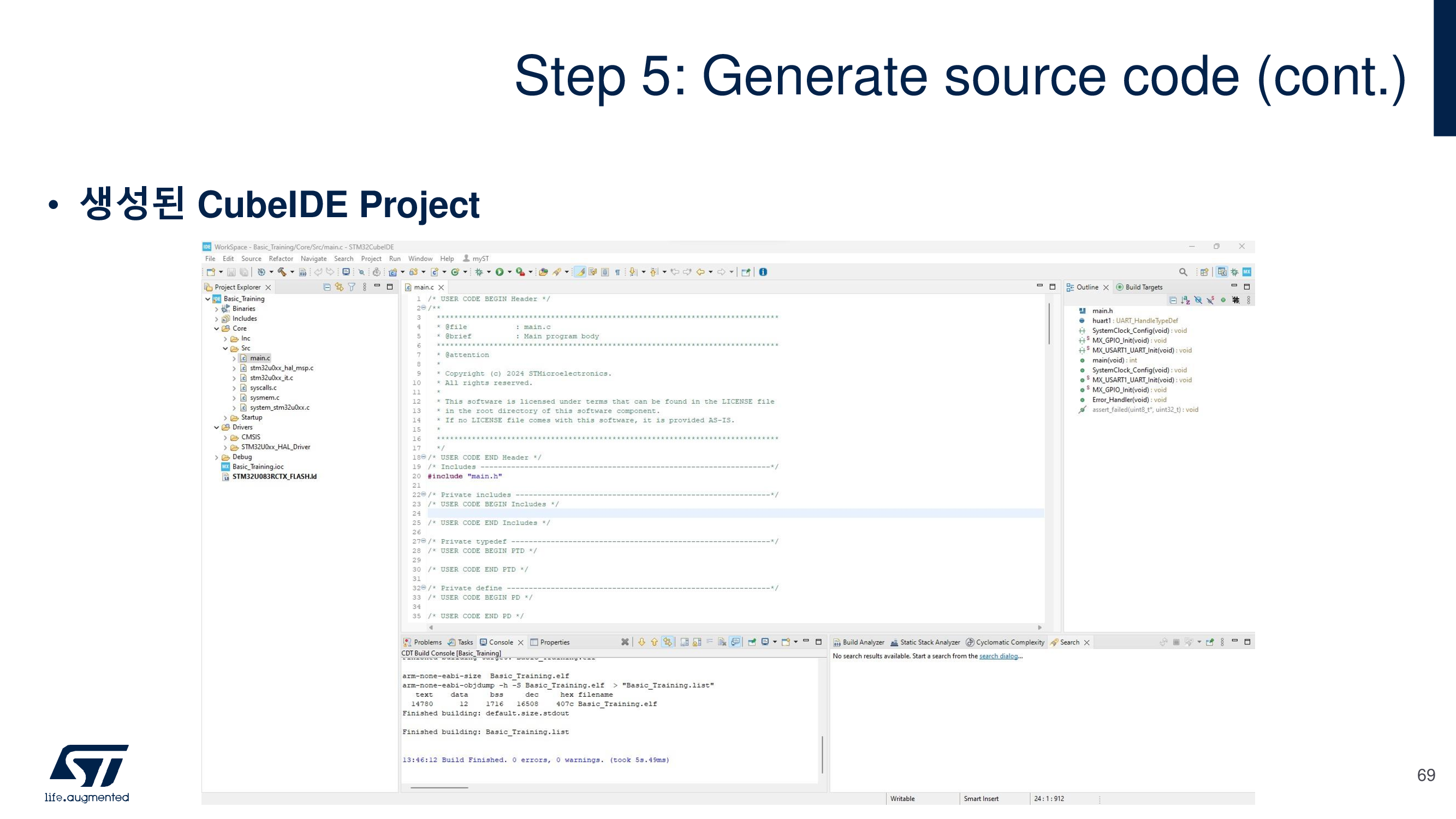This screenshot has height=819, width=1456.
Task: Toggle Link with Editor in Project Explorer
Action: click(x=339, y=287)
